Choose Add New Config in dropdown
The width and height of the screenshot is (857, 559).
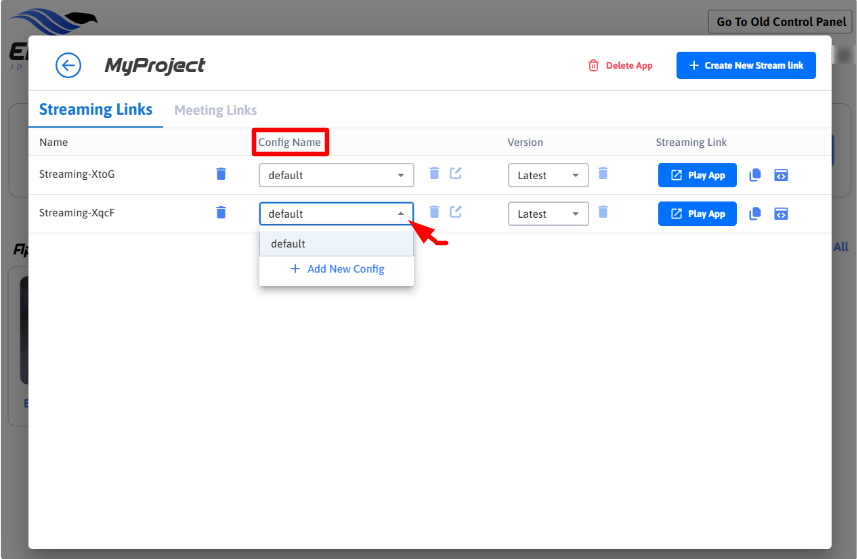click(337, 269)
